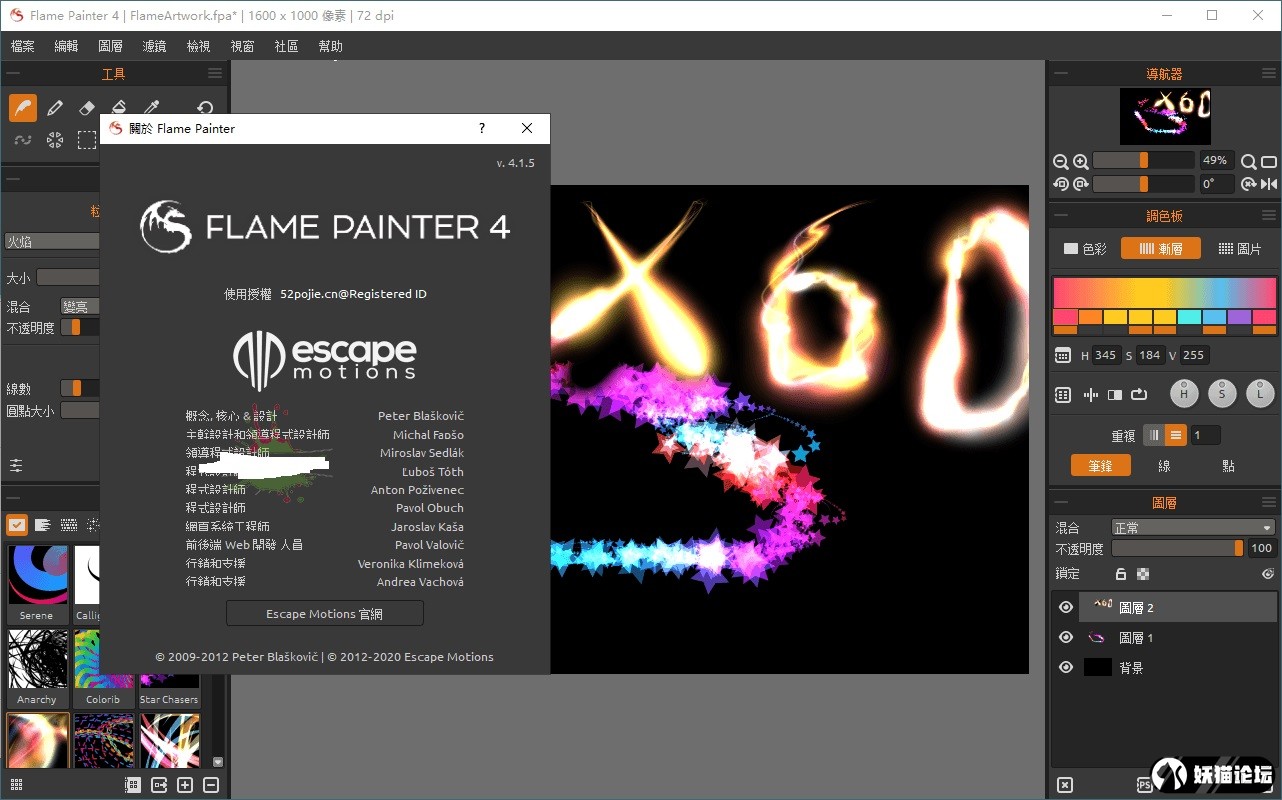The width and height of the screenshot is (1282, 800).
Task: Click the zoom reset magnifier in Navigator
Action: [x=1249, y=161]
